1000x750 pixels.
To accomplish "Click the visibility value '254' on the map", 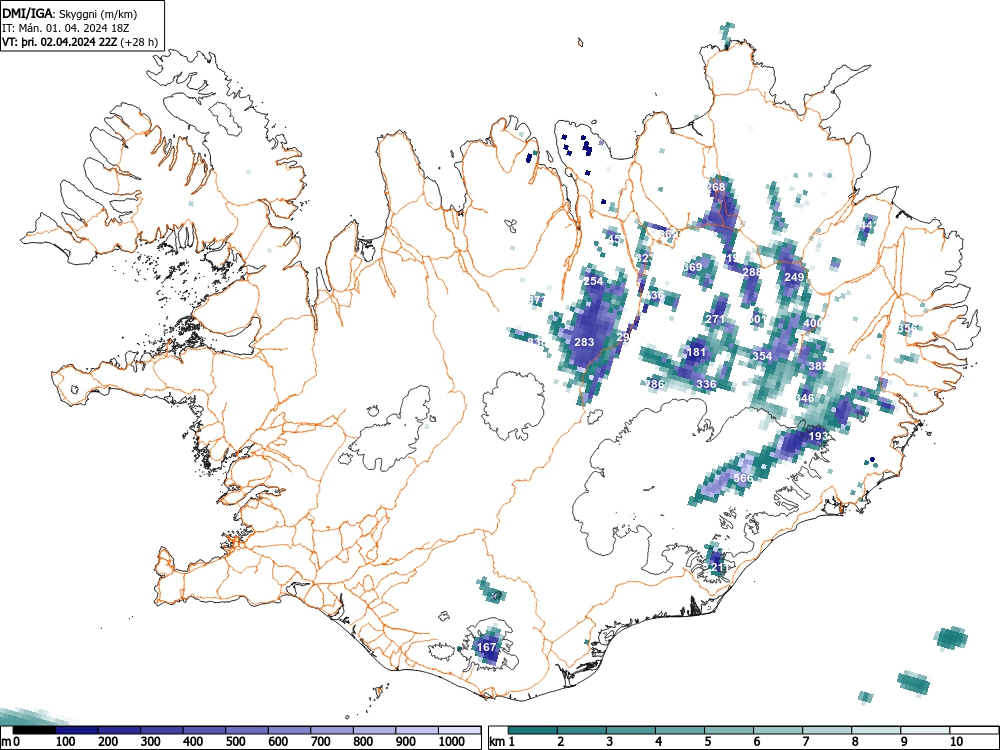I will coord(593,281).
